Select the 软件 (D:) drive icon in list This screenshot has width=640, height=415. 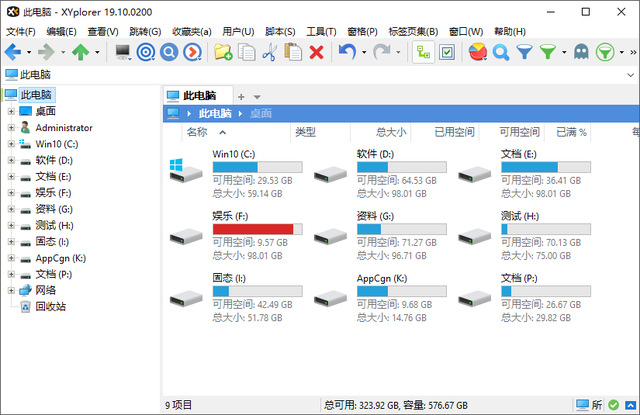(330, 174)
